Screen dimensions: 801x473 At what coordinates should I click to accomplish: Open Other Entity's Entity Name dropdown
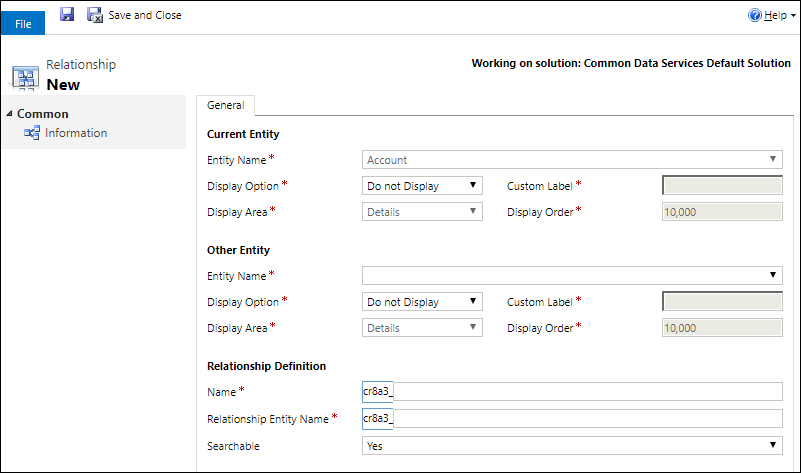click(x=571, y=276)
